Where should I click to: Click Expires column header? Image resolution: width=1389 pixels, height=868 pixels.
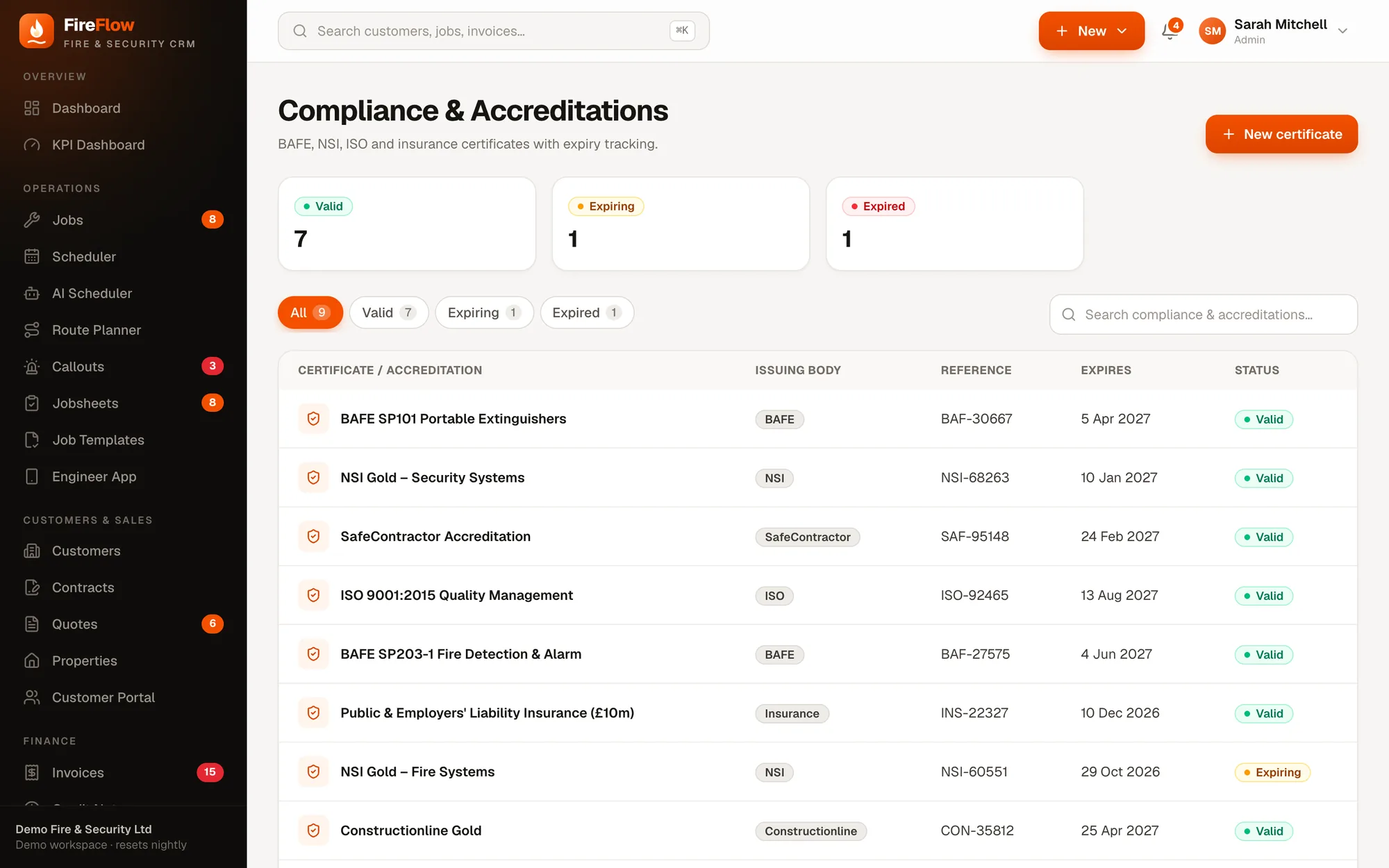[x=1106, y=370]
